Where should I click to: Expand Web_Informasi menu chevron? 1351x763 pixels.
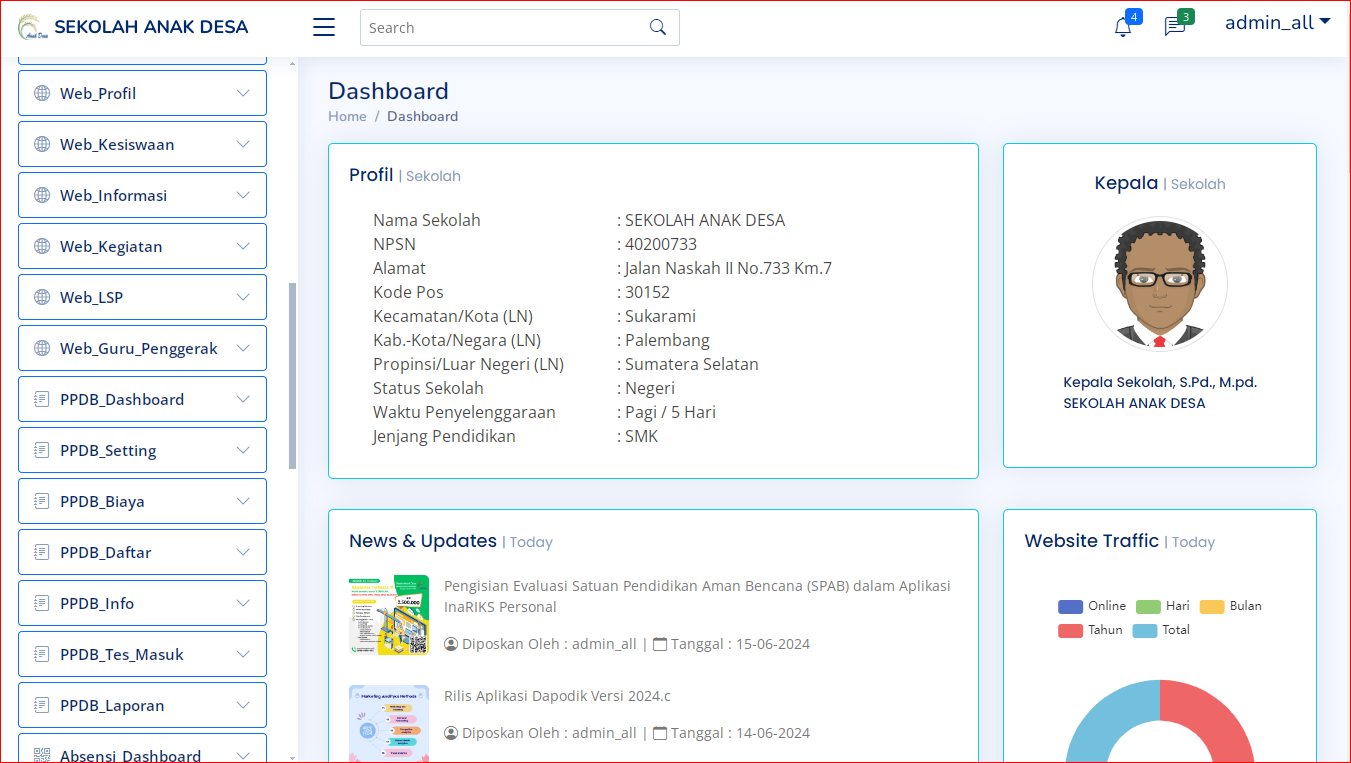(x=243, y=195)
